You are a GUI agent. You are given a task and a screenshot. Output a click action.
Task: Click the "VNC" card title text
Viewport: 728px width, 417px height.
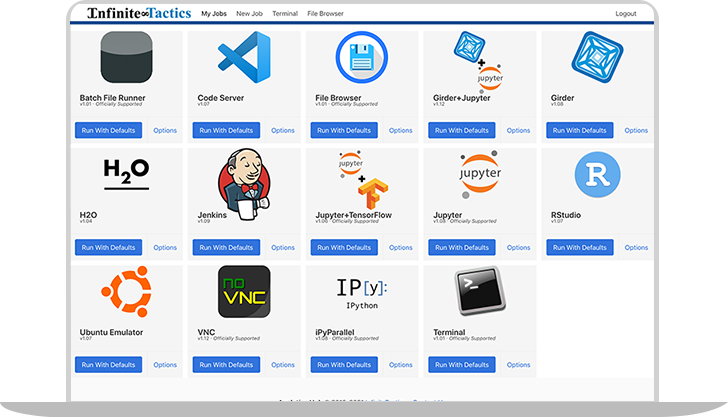(206, 332)
